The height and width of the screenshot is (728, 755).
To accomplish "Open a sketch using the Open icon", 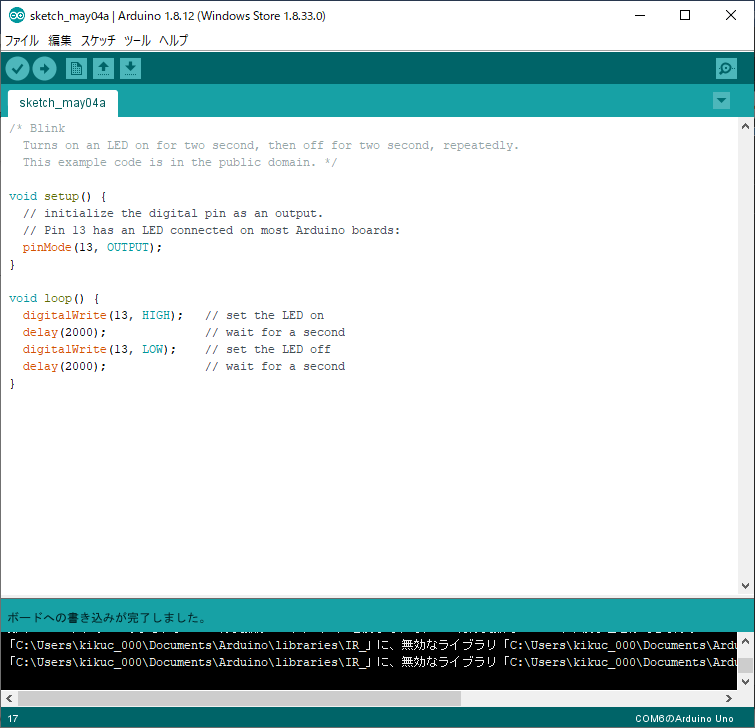I will [103, 68].
